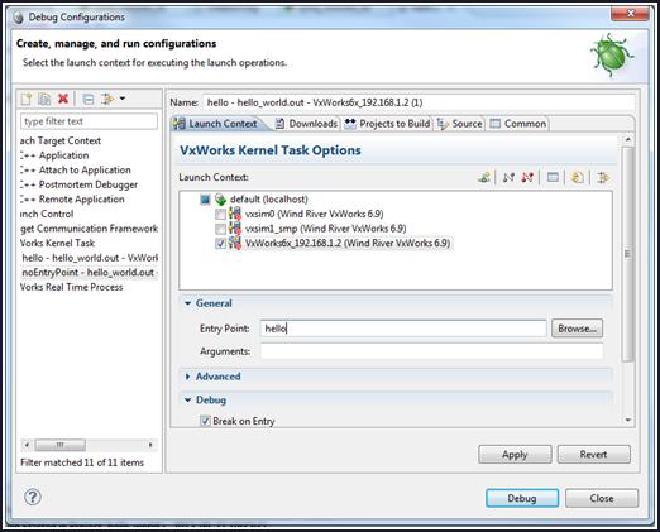The width and height of the screenshot is (660, 532).
Task: Click the horizontal scrollbar thumb in configuration list
Action: coord(60,444)
